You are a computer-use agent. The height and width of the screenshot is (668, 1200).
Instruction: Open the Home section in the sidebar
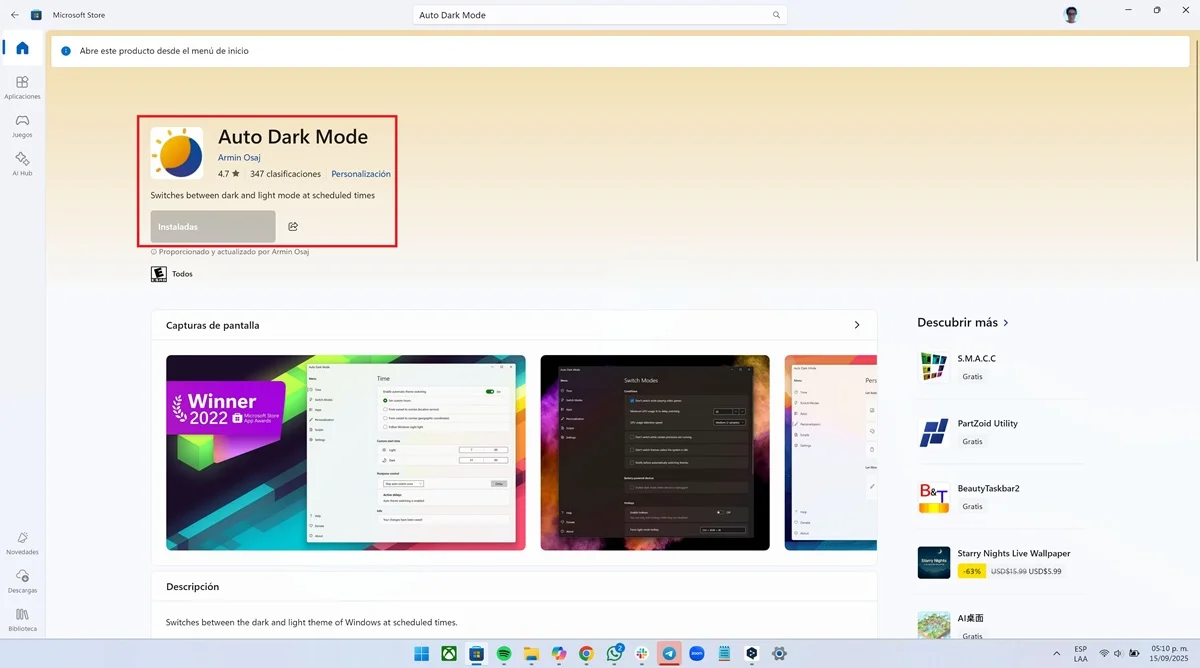[x=22, y=48]
